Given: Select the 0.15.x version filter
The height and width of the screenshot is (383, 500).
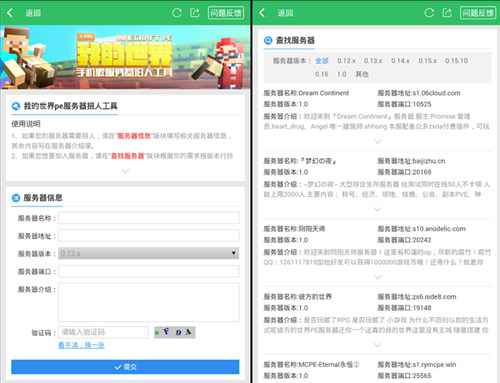Looking at the screenshot, I should [x=427, y=61].
